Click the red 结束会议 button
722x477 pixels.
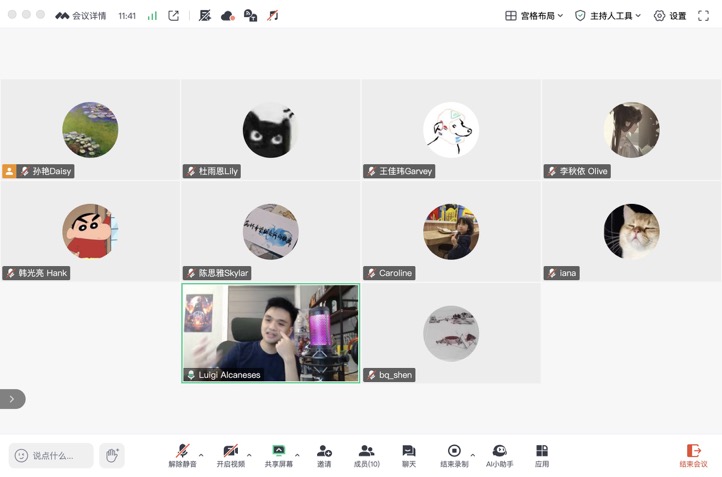click(x=693, y=455)
